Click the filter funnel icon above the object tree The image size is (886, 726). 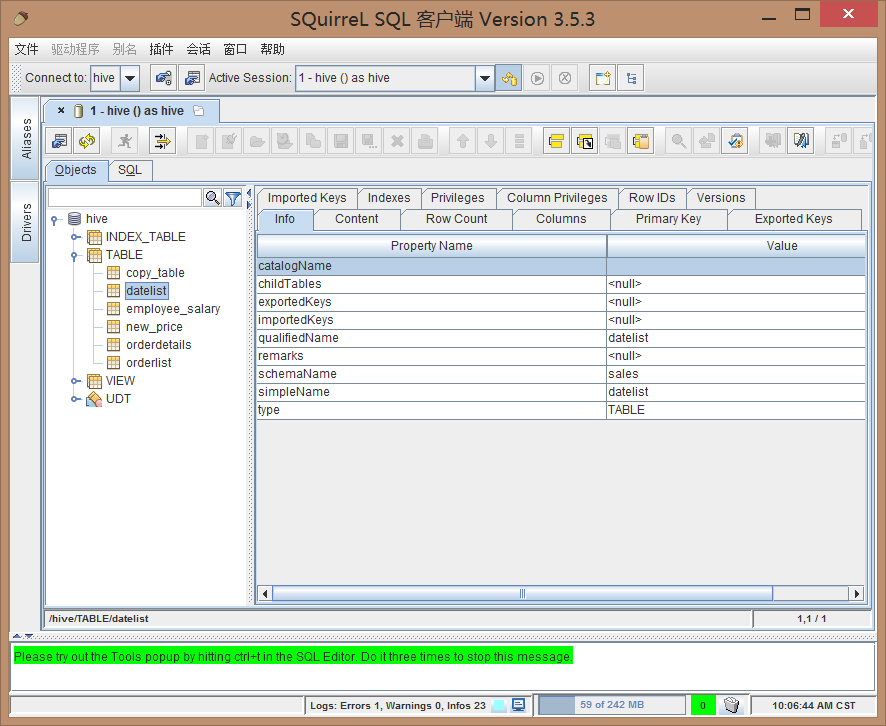tap(233, 198)
